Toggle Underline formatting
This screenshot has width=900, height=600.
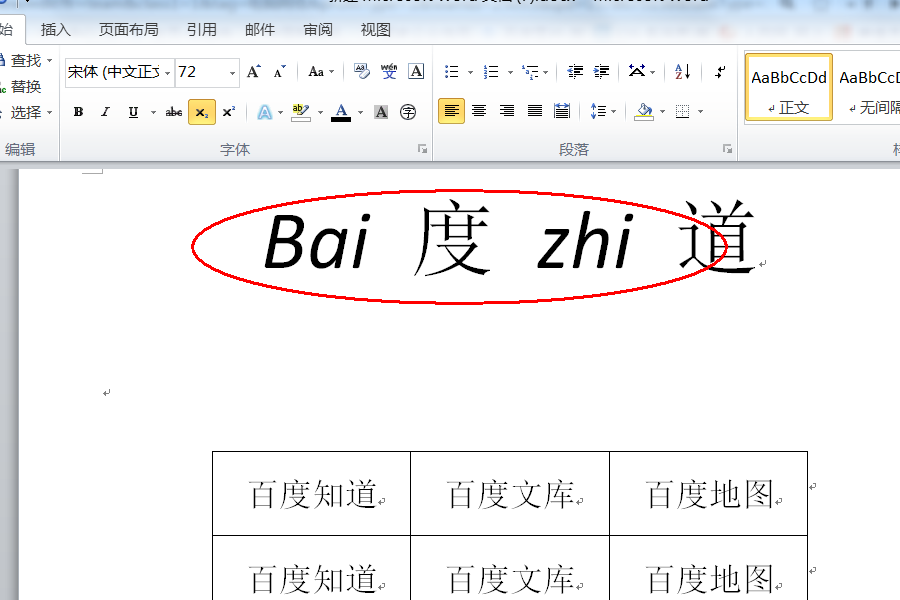click(133, 112)
